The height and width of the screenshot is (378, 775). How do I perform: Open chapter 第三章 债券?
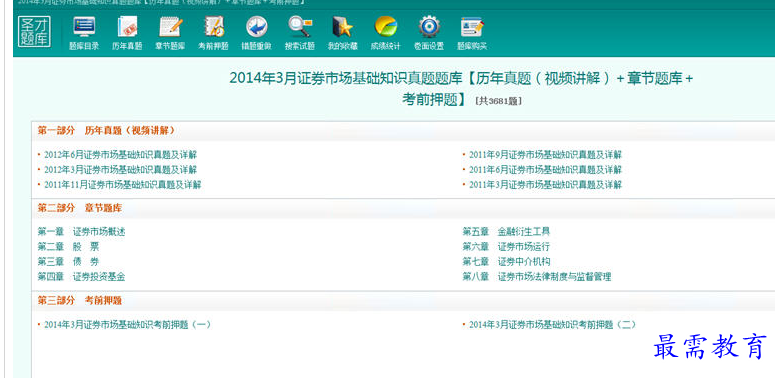pyautogui.click(x=68, y=261)
